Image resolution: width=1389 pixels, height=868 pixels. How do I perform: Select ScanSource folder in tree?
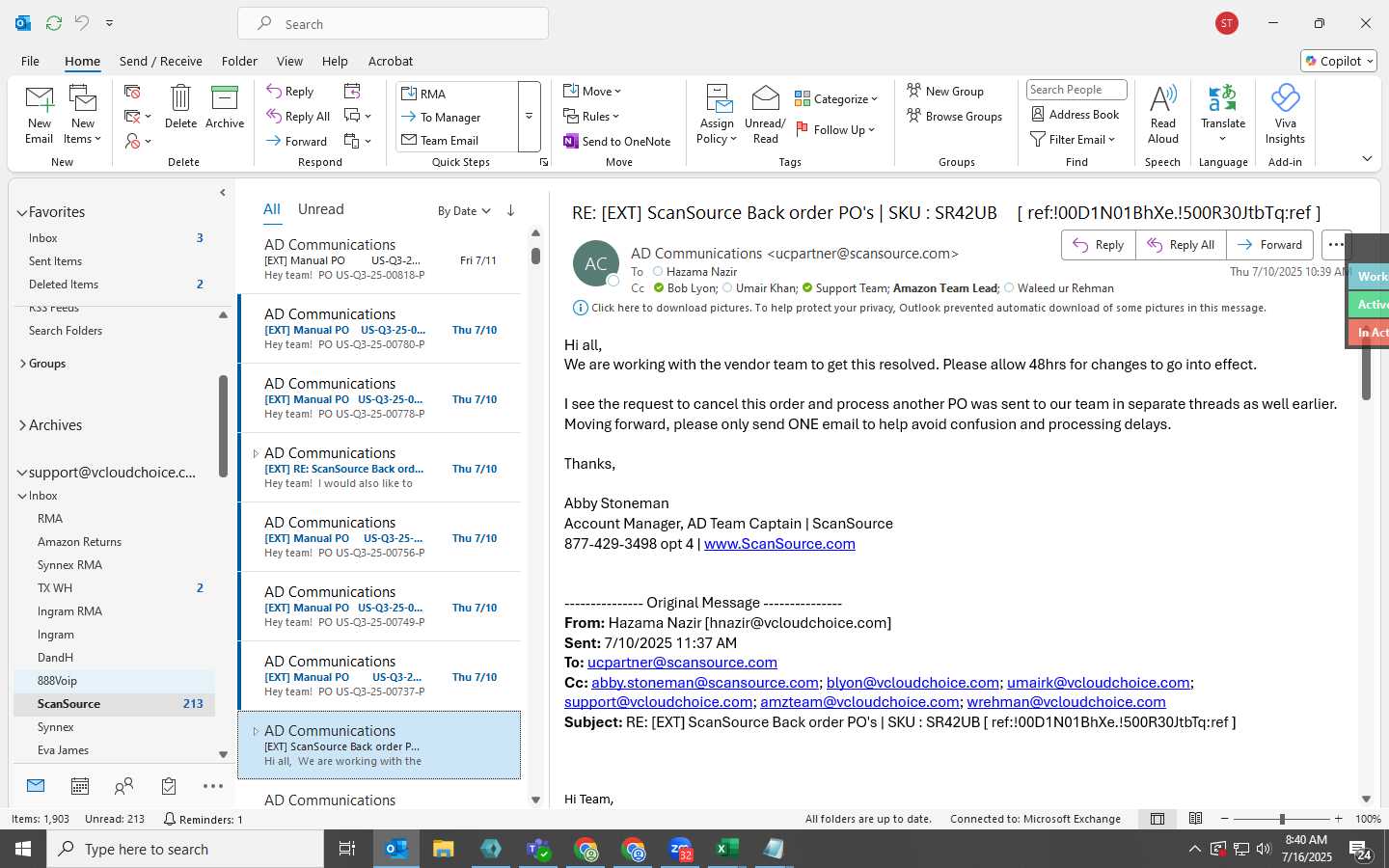(x=115, y=704)
